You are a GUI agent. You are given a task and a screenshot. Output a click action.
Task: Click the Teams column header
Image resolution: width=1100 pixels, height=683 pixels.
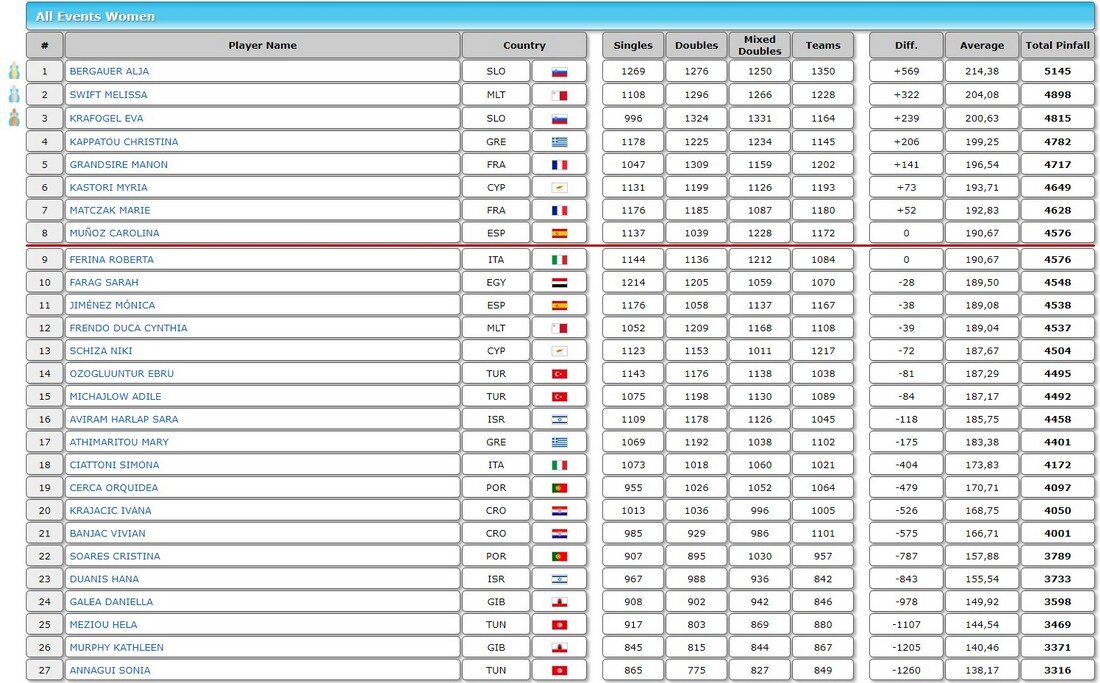pyautogui.click(x=823, y=45)
